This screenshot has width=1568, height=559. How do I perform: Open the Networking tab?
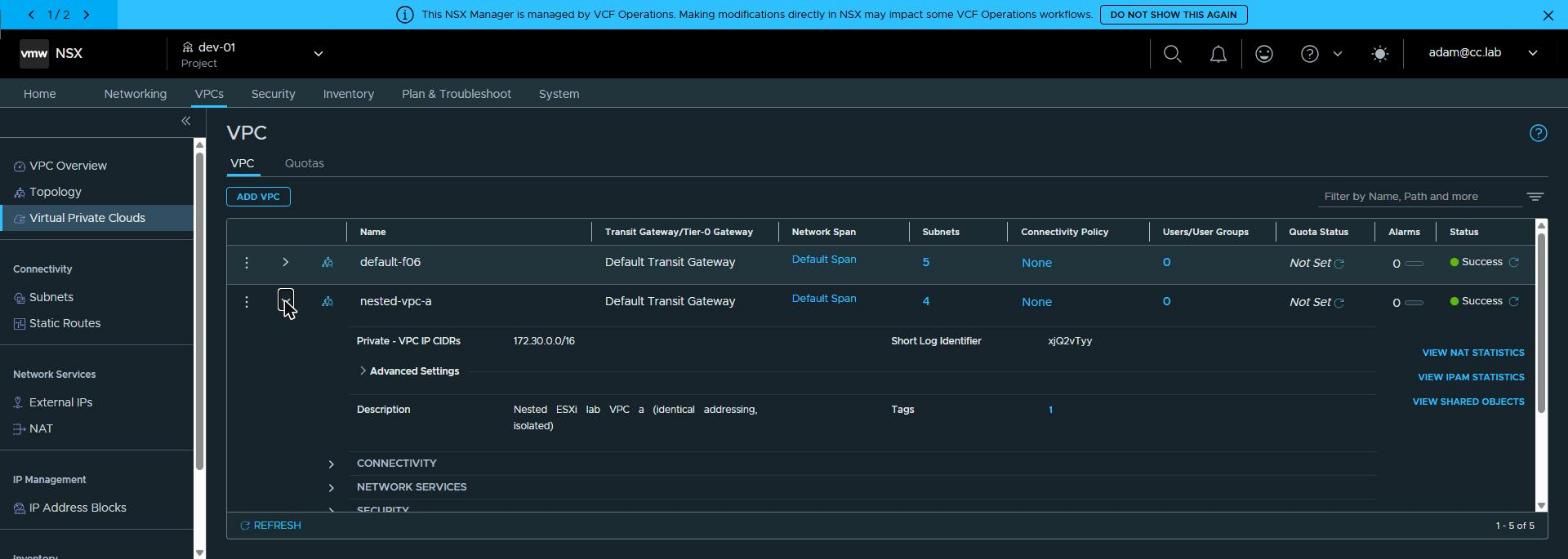point(135,94)
